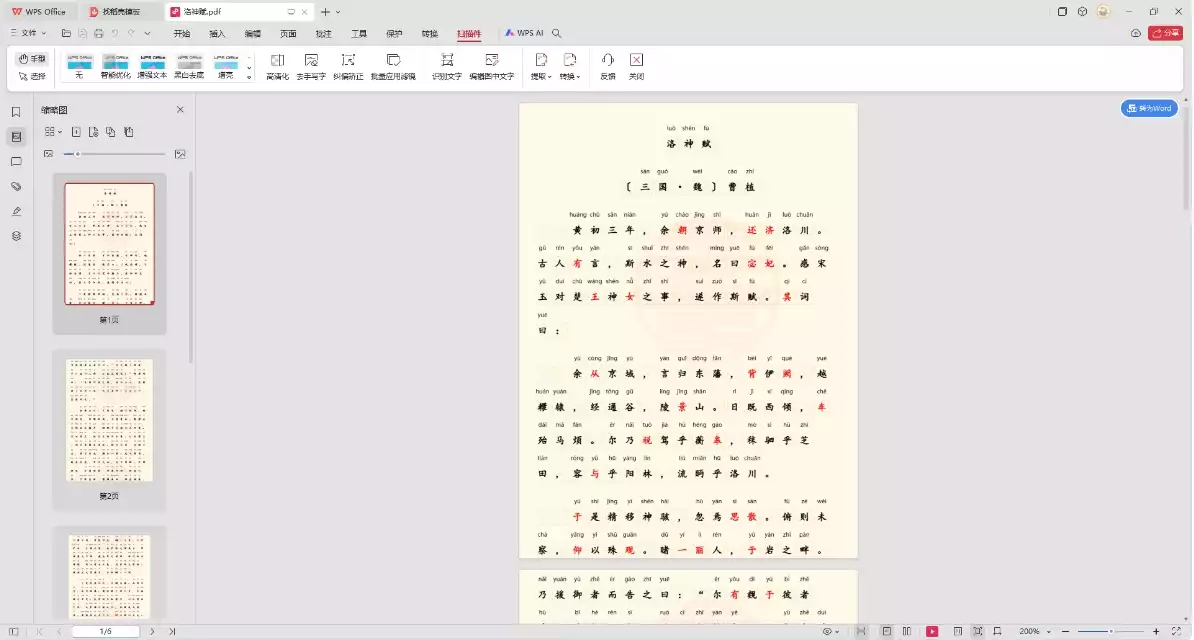Apply the 增强文本 filter preset

pos(152,67)
